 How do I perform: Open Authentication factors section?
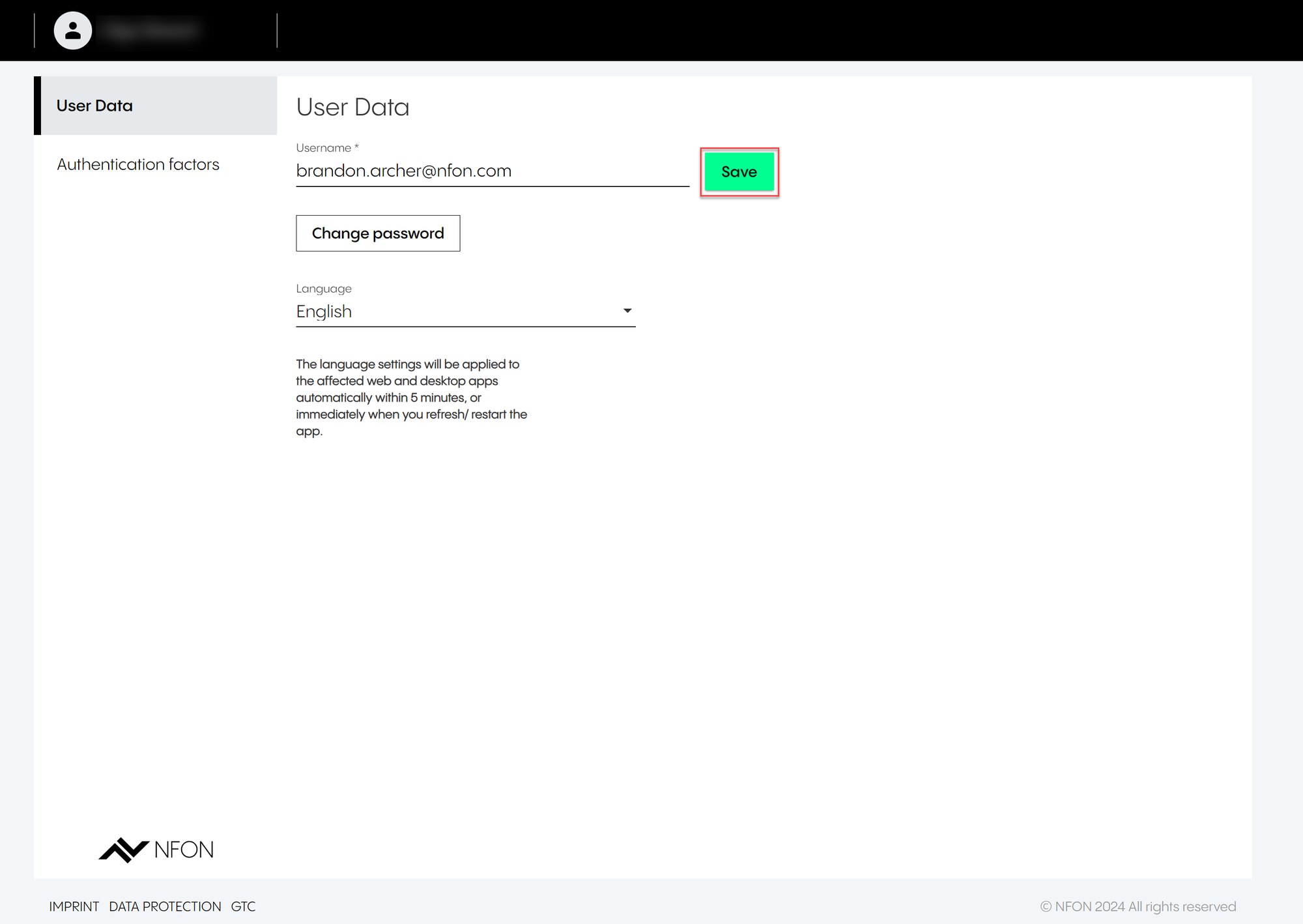click(x=138, y=164)
